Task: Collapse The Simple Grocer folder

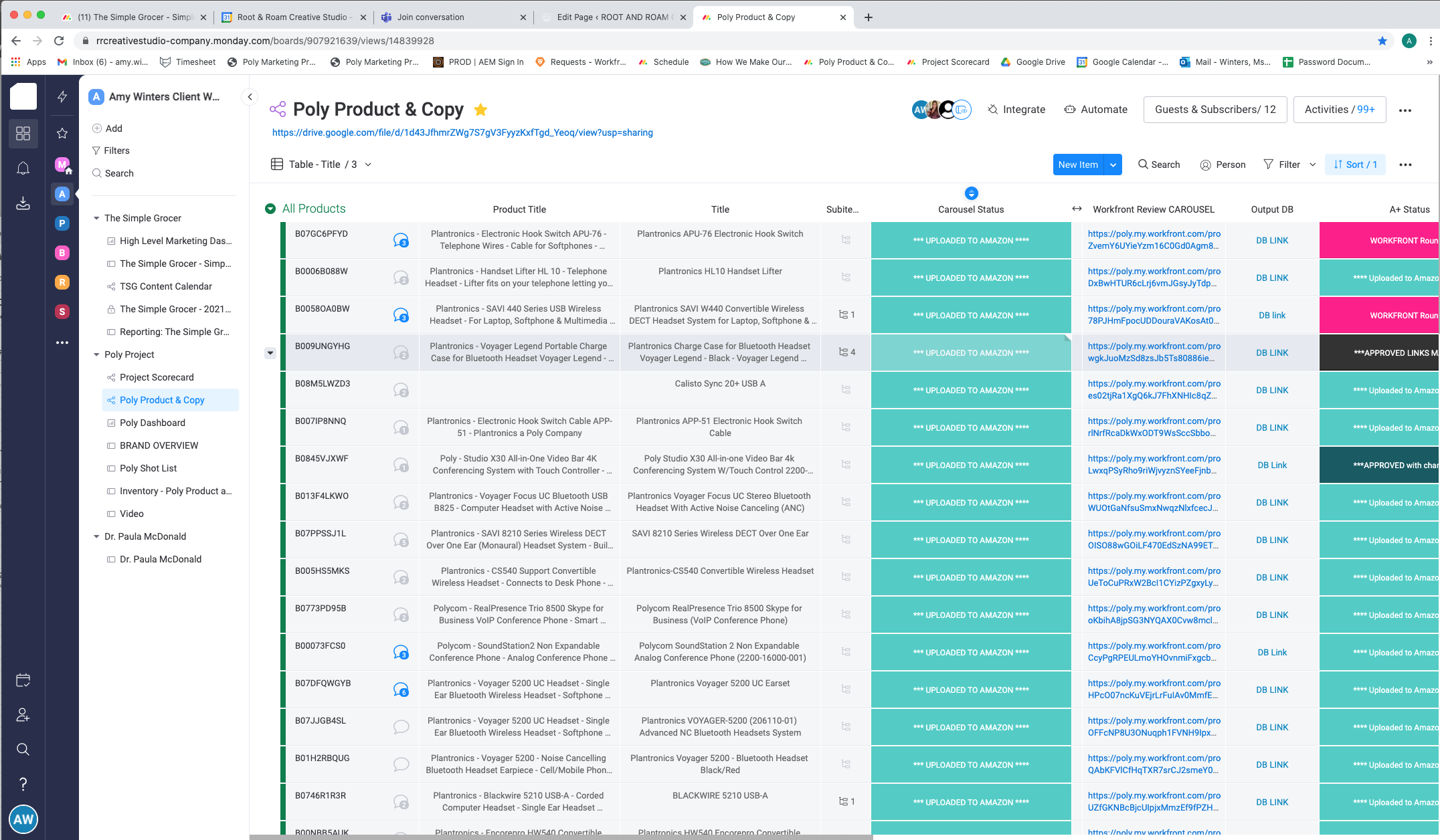Action: (96, 218)
